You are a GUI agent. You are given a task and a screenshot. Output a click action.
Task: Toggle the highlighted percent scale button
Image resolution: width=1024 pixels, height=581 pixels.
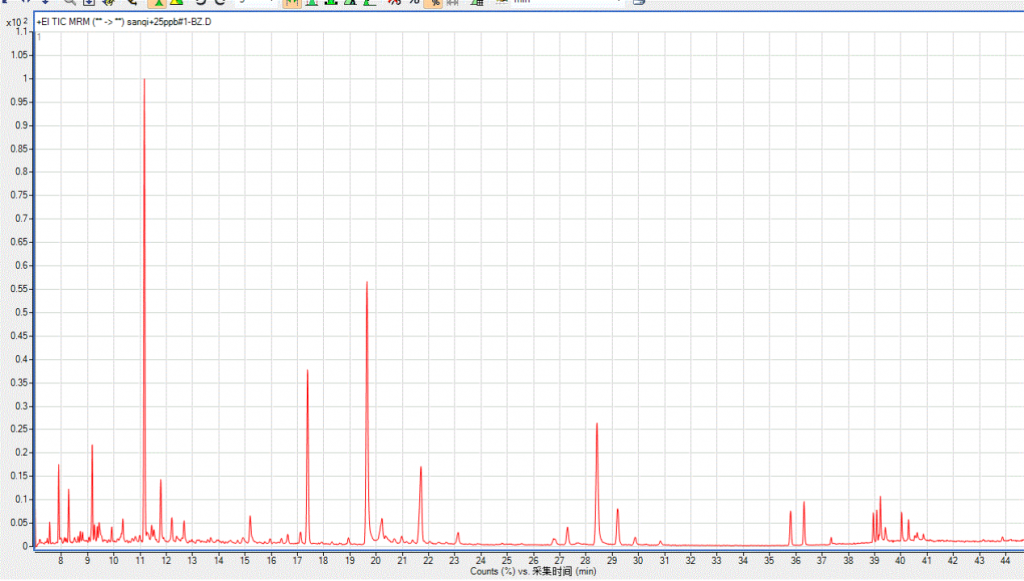tap(435, 3)
